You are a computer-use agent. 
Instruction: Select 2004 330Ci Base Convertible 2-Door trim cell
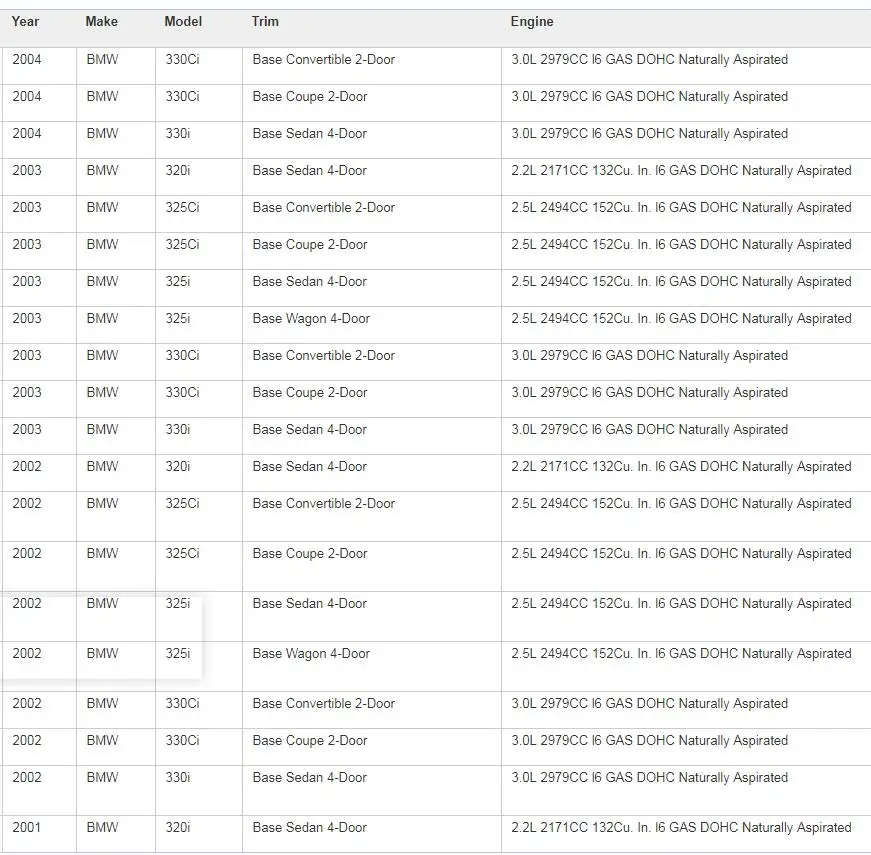[x=372, y=66]
